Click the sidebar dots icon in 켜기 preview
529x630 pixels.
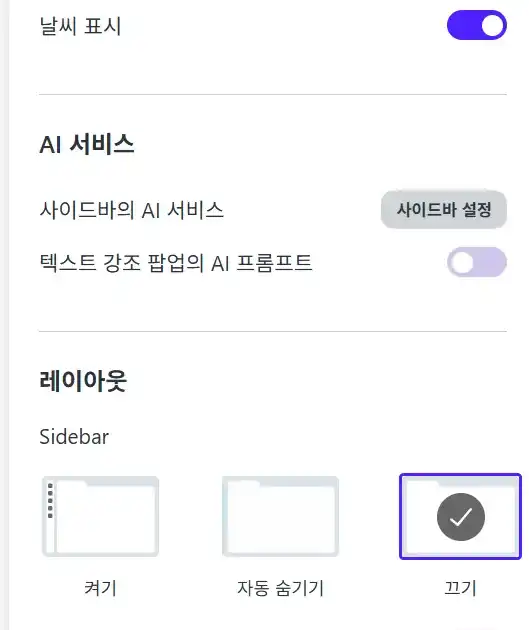(50, 501)
